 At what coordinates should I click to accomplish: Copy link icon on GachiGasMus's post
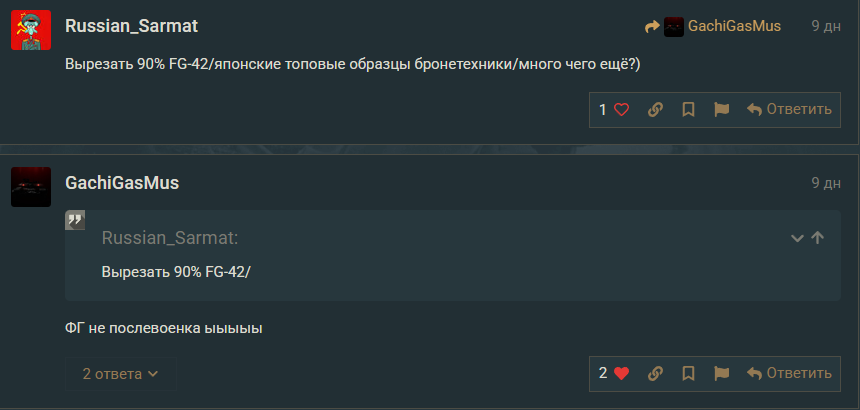(x=656, y=374)
